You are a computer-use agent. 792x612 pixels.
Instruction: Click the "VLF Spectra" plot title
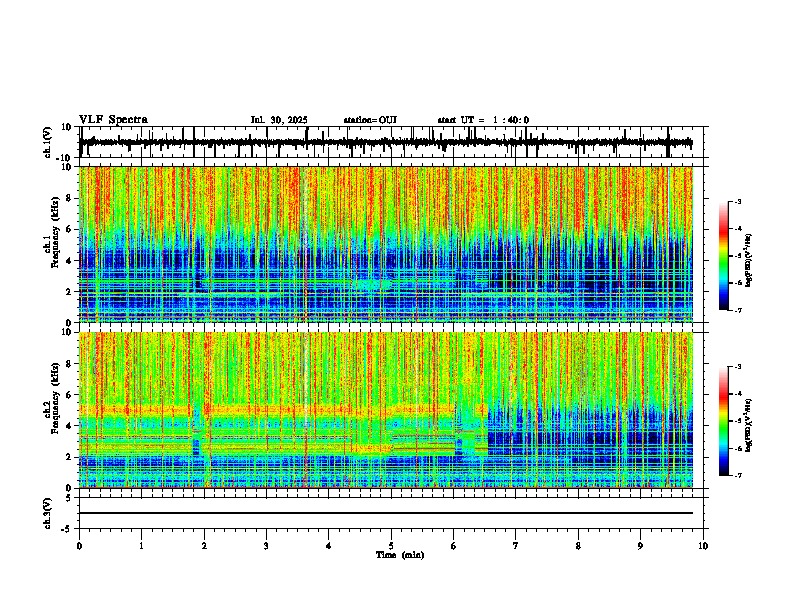(x=113, y=120)
